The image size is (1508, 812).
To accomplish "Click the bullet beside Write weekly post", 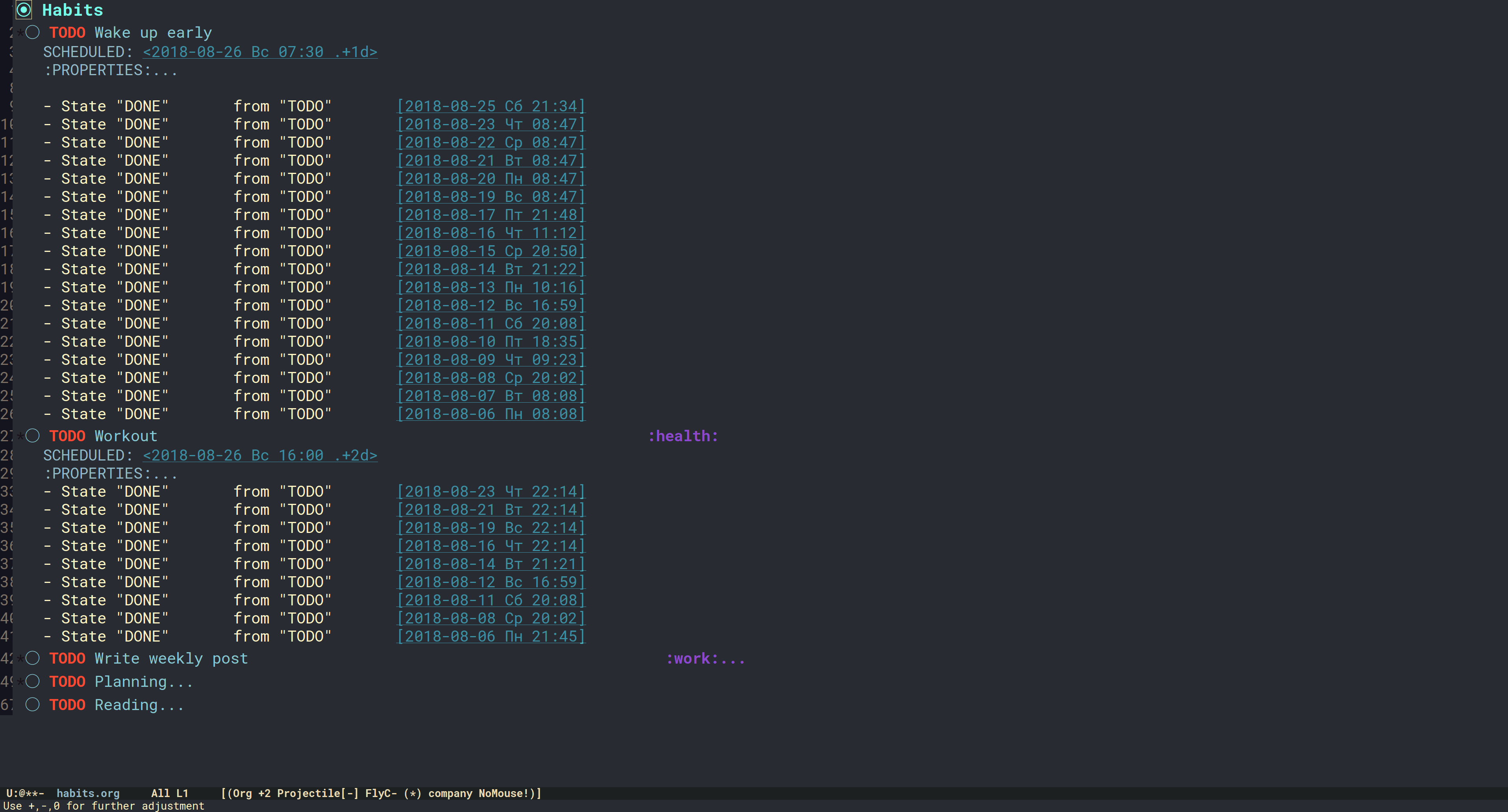I will tap(33, 658).
